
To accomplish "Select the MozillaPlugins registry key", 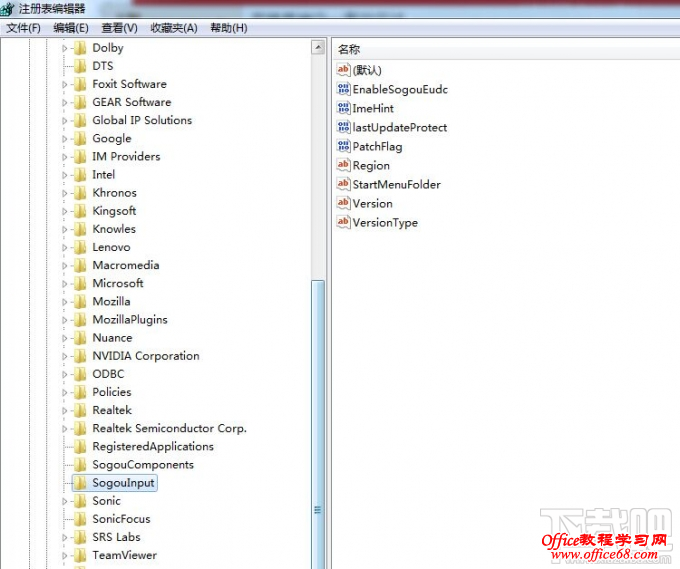I will click(x=130, y=320).
